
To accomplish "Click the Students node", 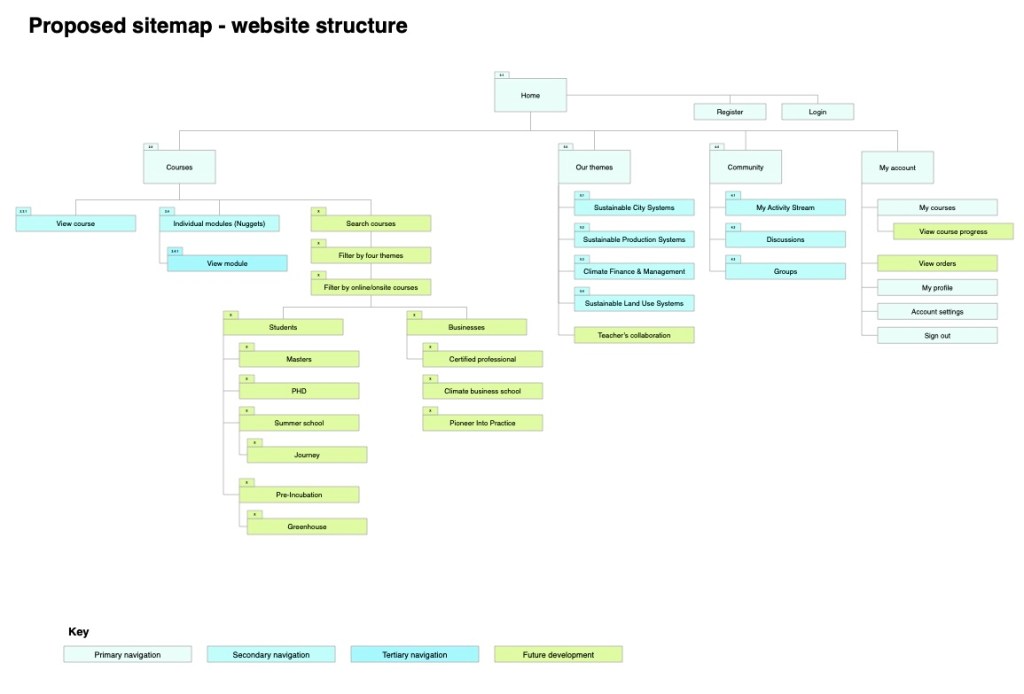I will pyautogui.click(x=283, y=327).
